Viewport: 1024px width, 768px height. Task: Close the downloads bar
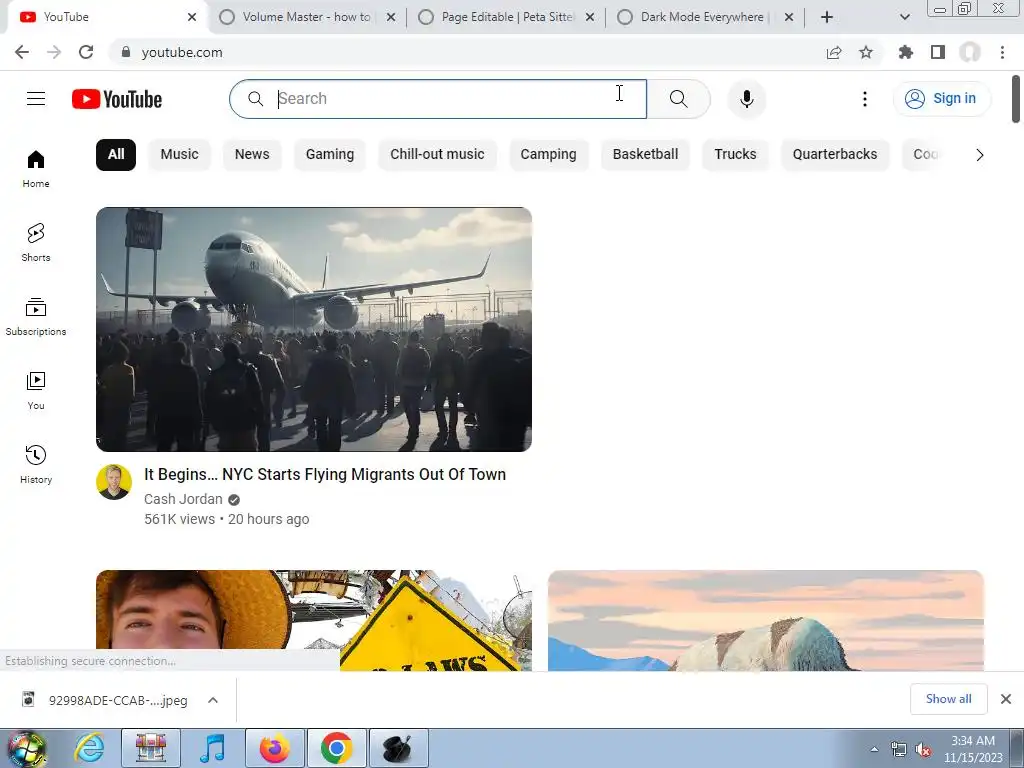pyautogui.click(x=1006, y=699)
